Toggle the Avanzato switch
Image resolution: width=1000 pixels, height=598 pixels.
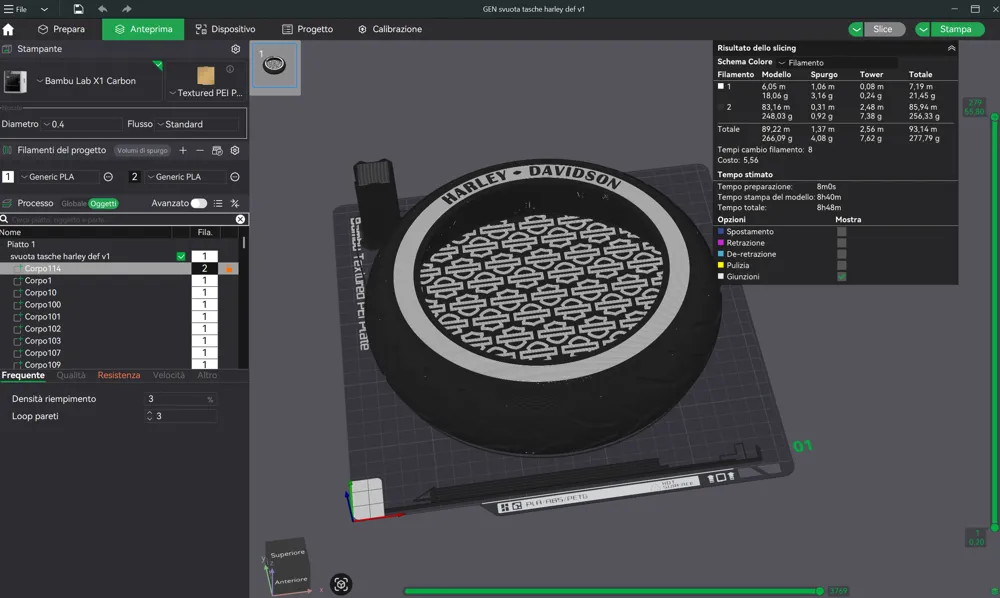198,203
